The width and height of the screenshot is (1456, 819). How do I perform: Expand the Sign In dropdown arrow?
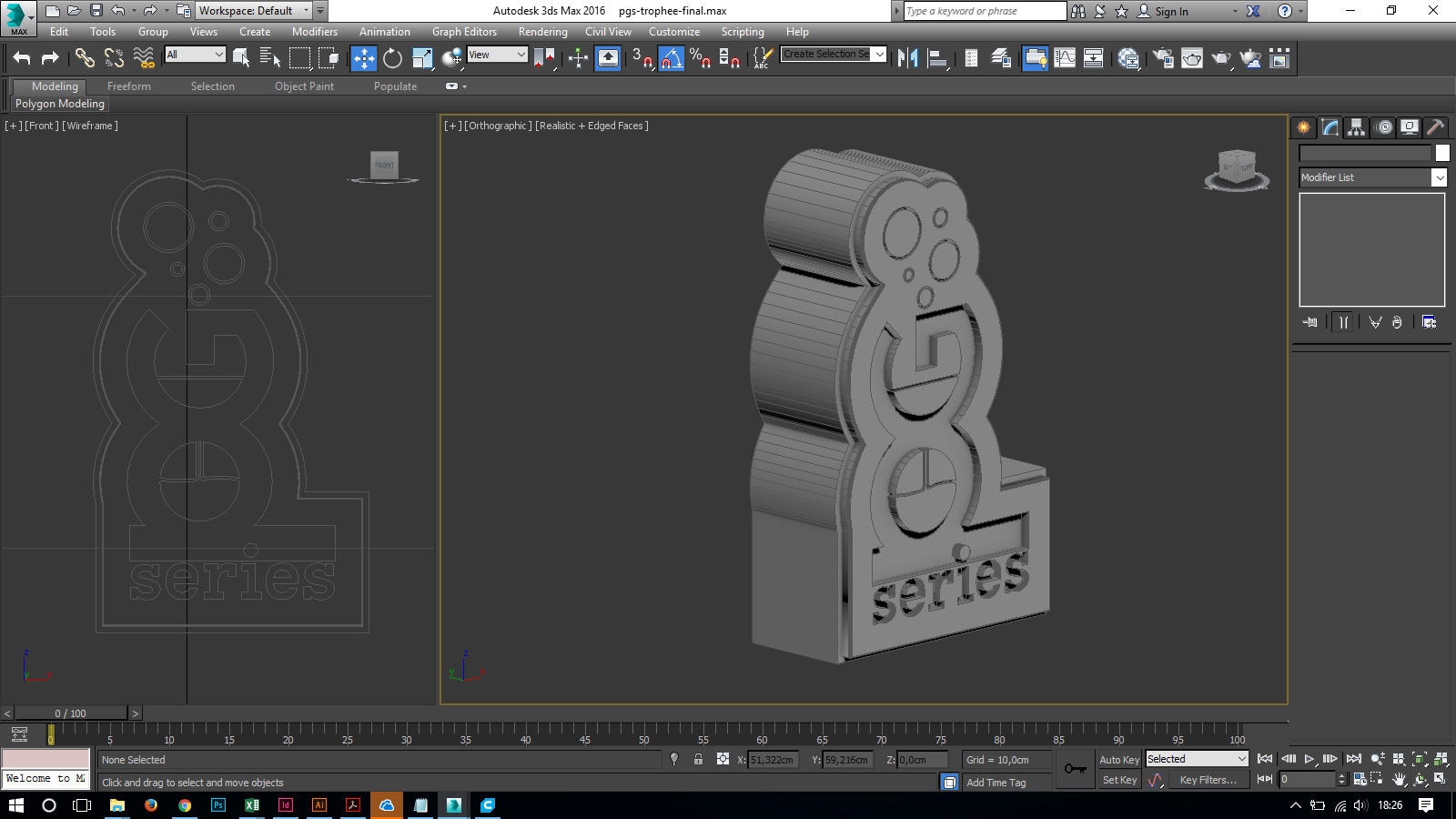click(x=1235, y=11)
